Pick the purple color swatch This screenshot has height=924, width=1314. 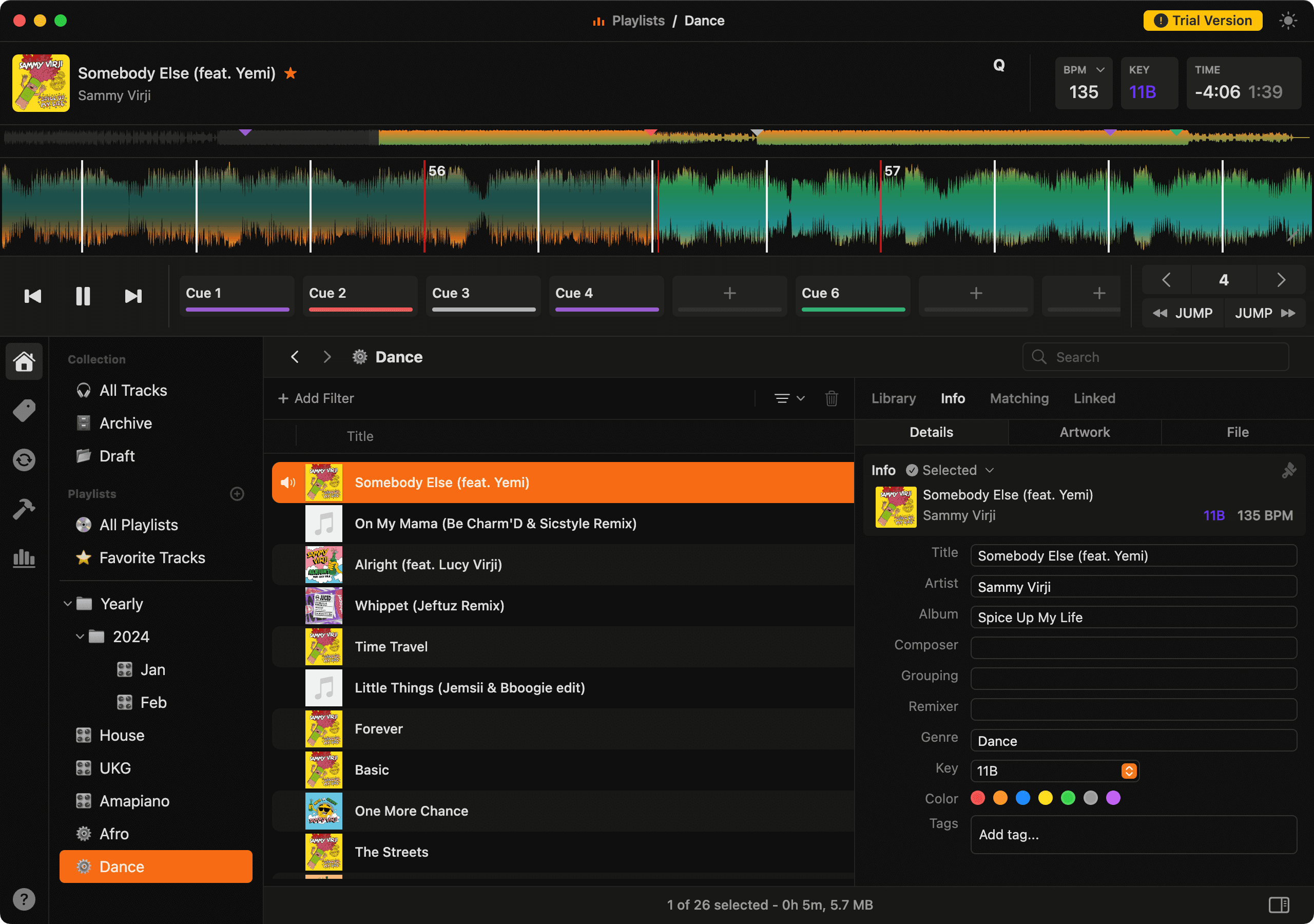1113,798
